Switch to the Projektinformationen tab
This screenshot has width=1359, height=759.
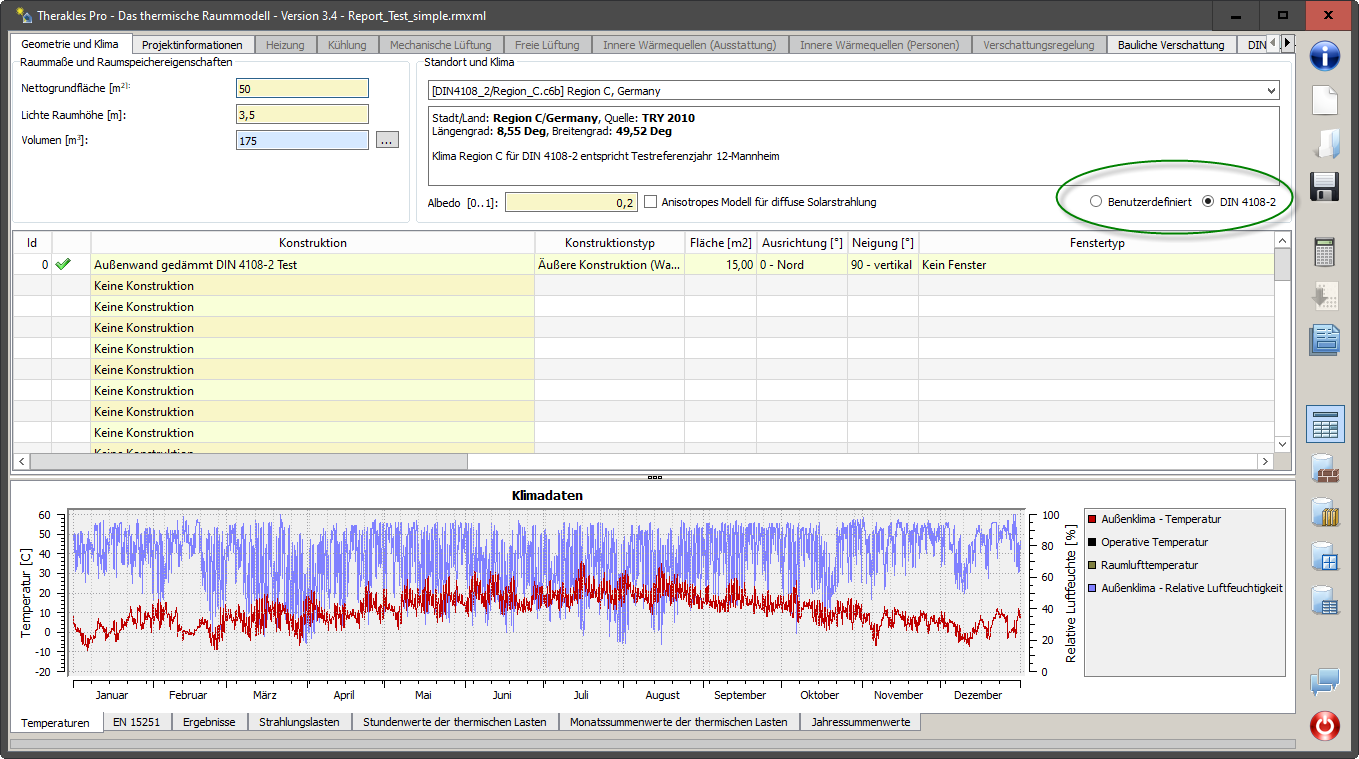point(192,45)
